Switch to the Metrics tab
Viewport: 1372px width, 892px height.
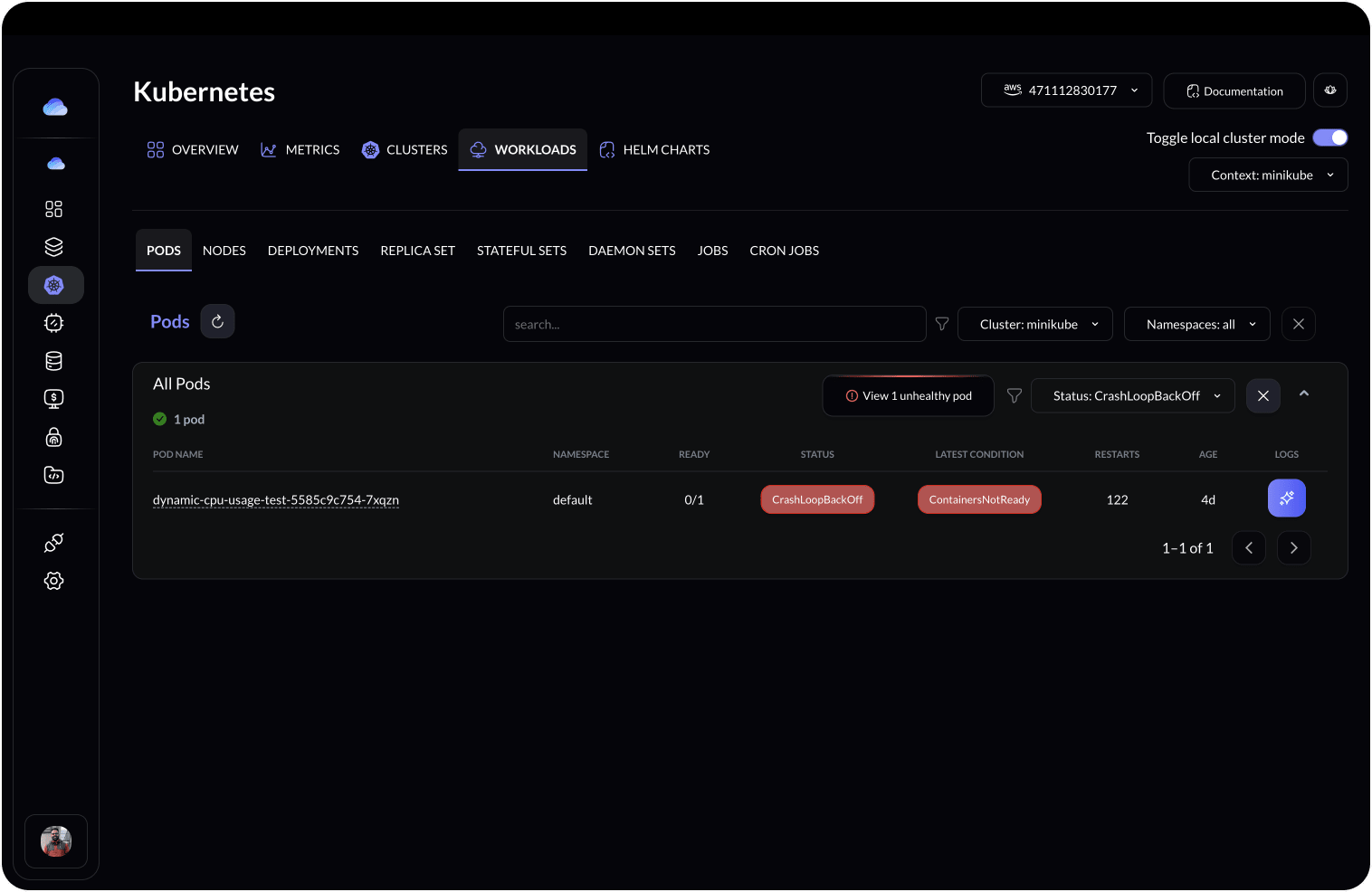coord(300,149)
